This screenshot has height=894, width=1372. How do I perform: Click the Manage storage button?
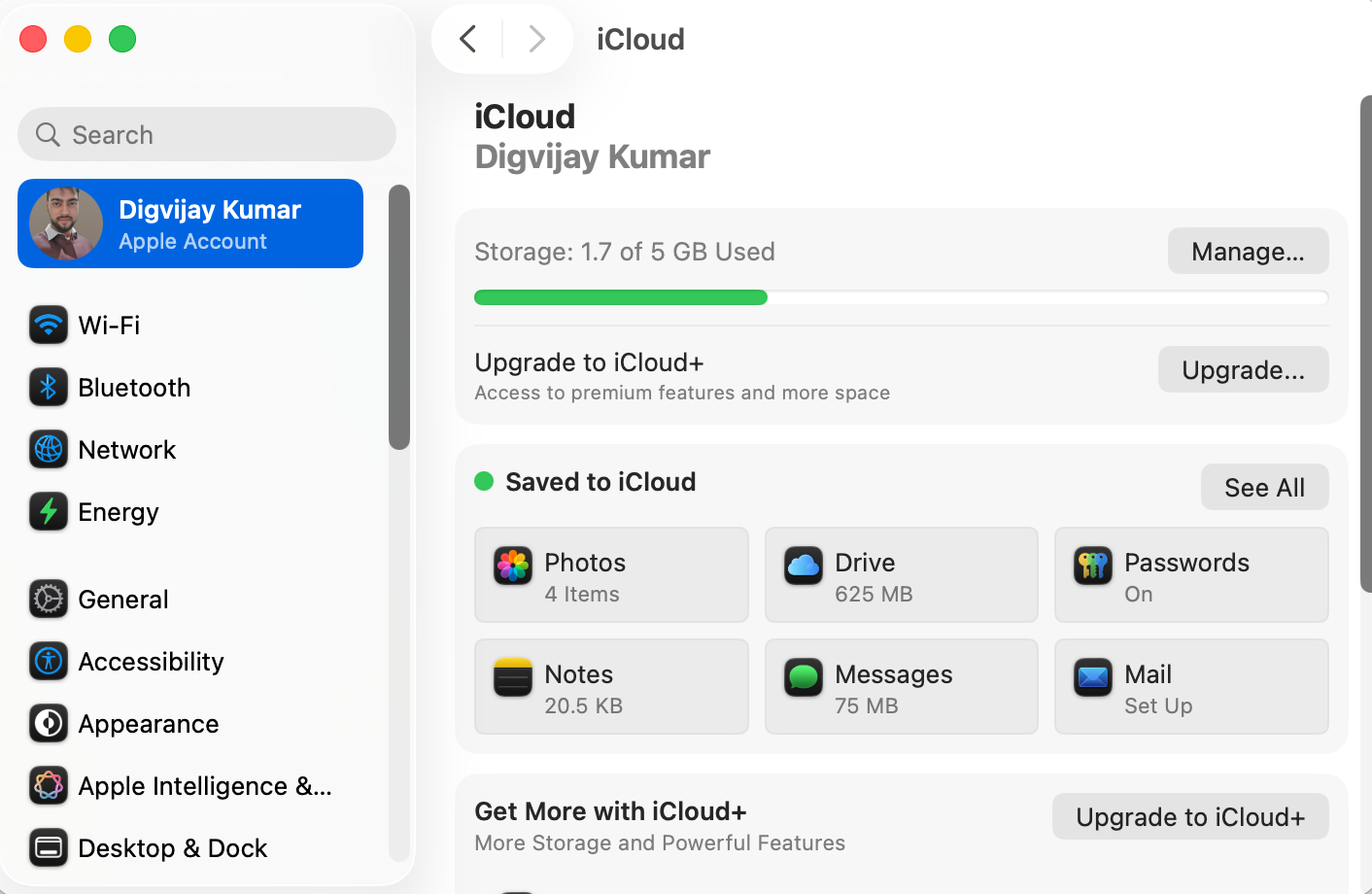[x=1248, y=251]
